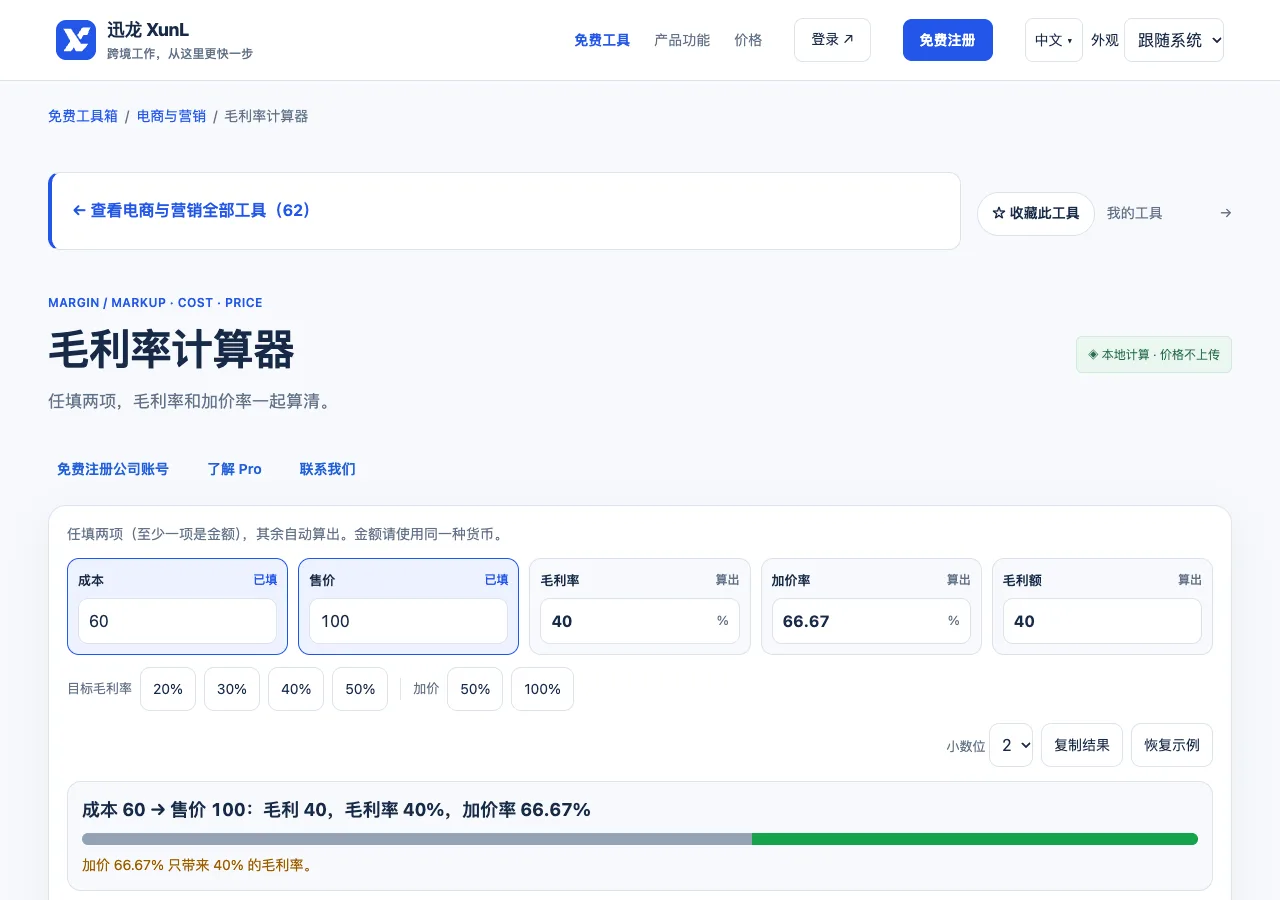Apply the 加价 50% markup preset
Screen dimensions: 1280x900
[x=475, y=689]
